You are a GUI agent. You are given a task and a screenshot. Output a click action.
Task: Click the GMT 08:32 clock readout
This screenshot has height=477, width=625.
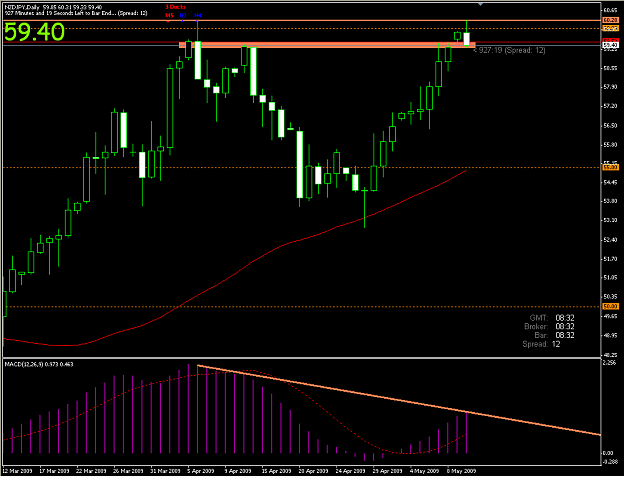pyautogui.click(x=552, y=318)
